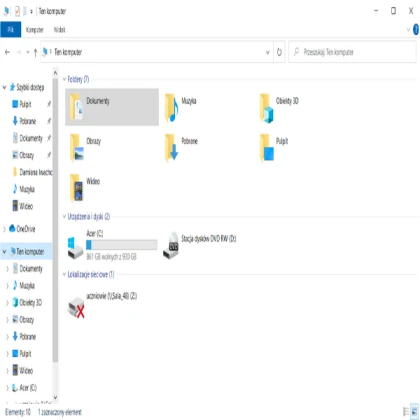Click the navigation pane scrollbar

pyautogui.click(x=55, y=220)
